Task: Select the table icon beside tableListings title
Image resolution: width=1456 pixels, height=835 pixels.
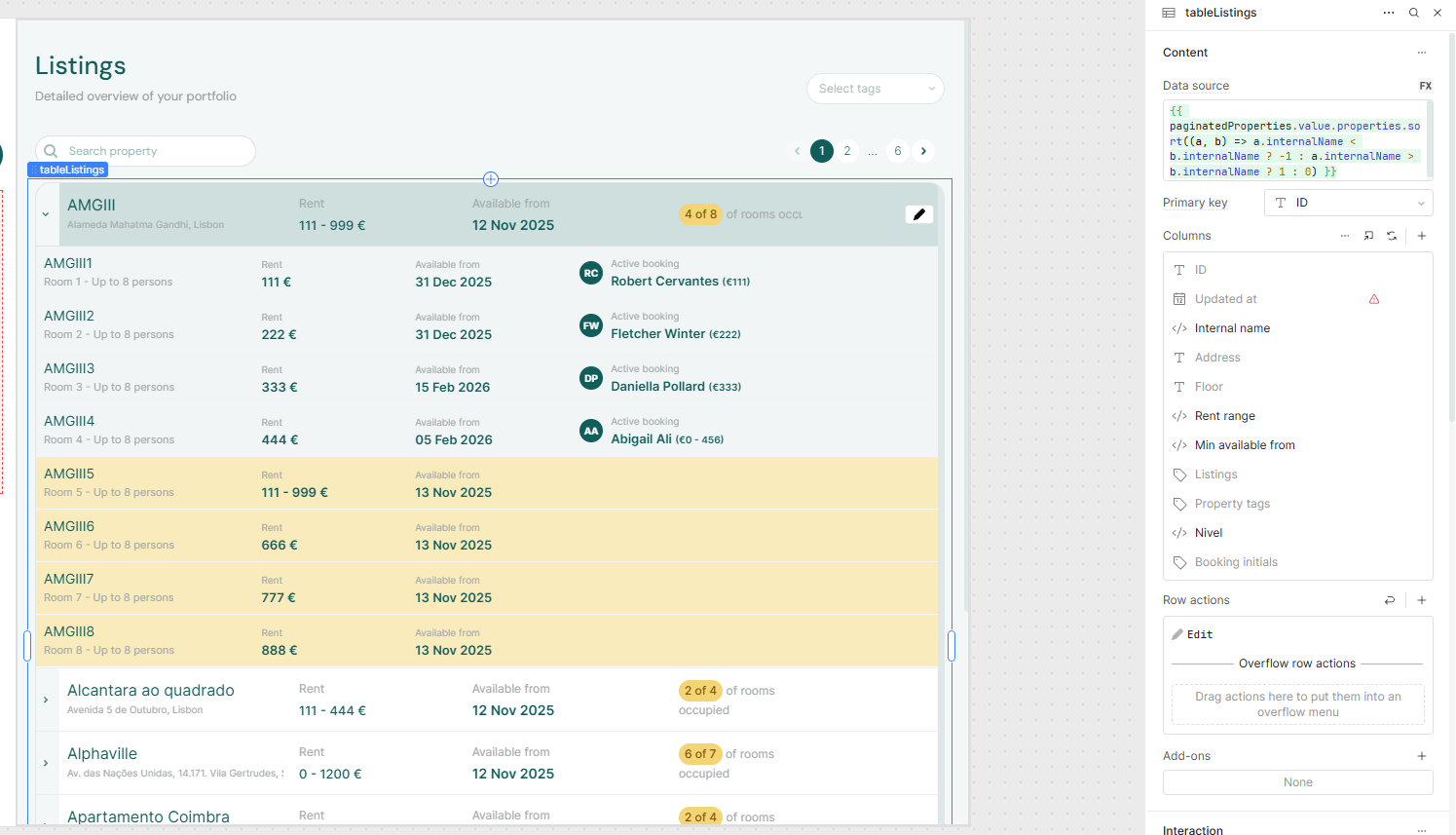Action: pos(1170,13)
